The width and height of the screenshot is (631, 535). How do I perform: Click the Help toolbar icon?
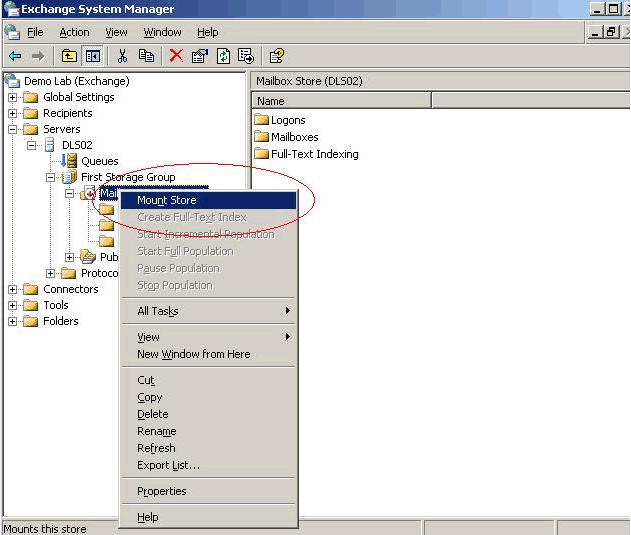[276, 56]
